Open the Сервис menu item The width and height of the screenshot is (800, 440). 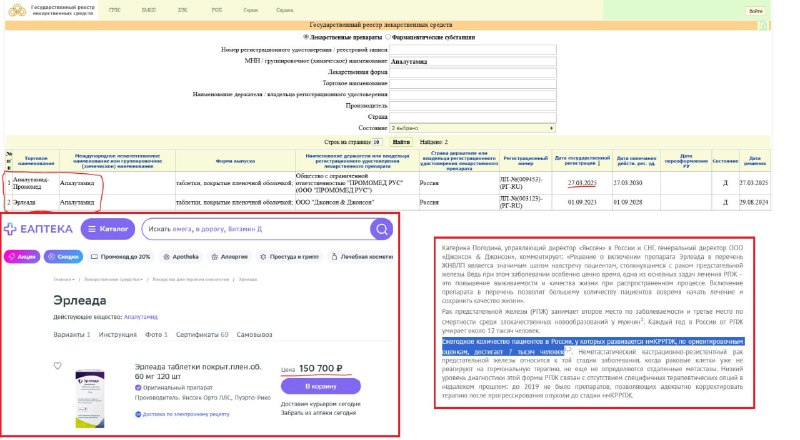point(251,10)
